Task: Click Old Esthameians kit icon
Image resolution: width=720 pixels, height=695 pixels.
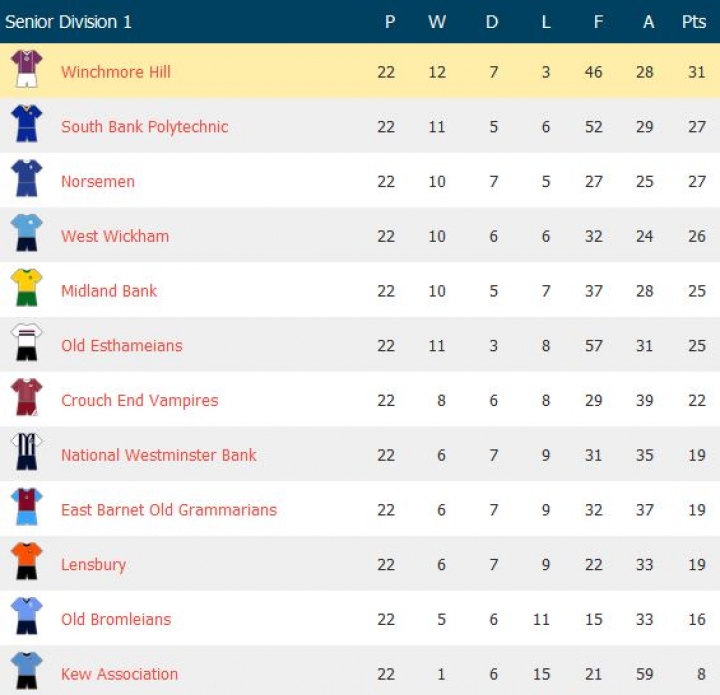Action: coord(26,344)
